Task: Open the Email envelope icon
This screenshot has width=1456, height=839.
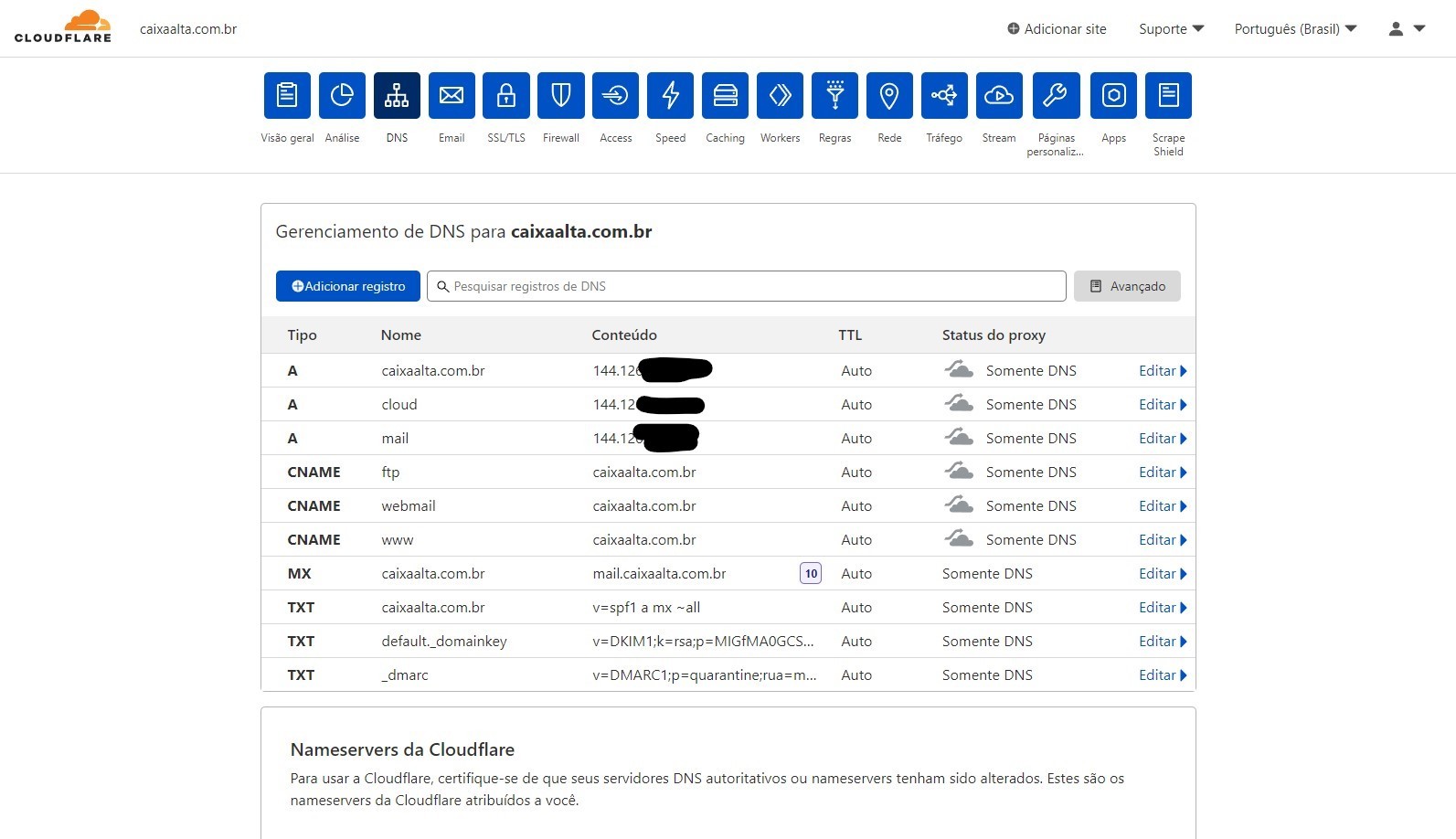Action: coord(452,96)
